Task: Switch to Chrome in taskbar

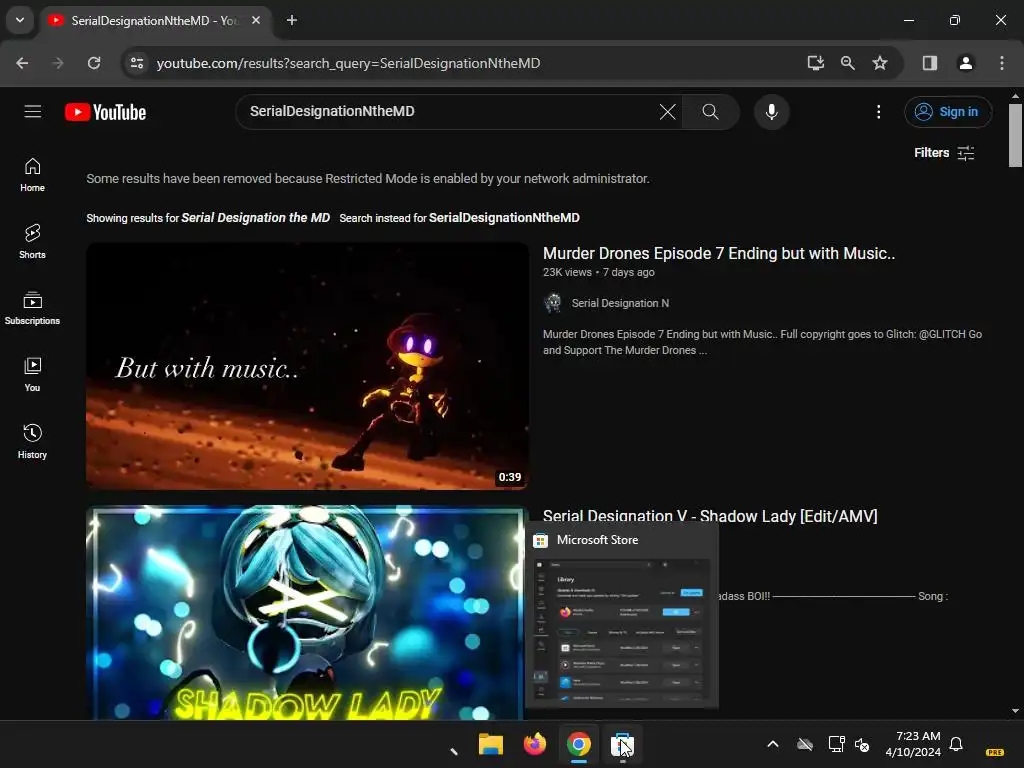Action: click(579, 744)
